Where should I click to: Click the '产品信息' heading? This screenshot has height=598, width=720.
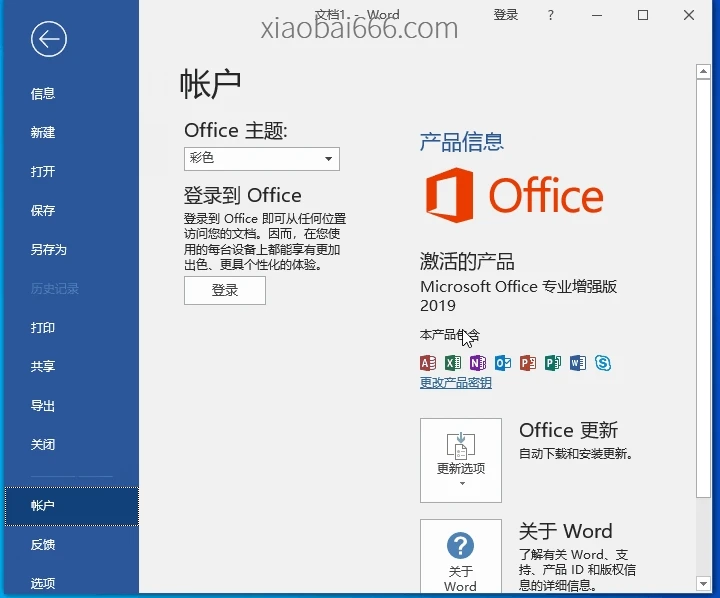pyautogui.click(x=462, y=141)
